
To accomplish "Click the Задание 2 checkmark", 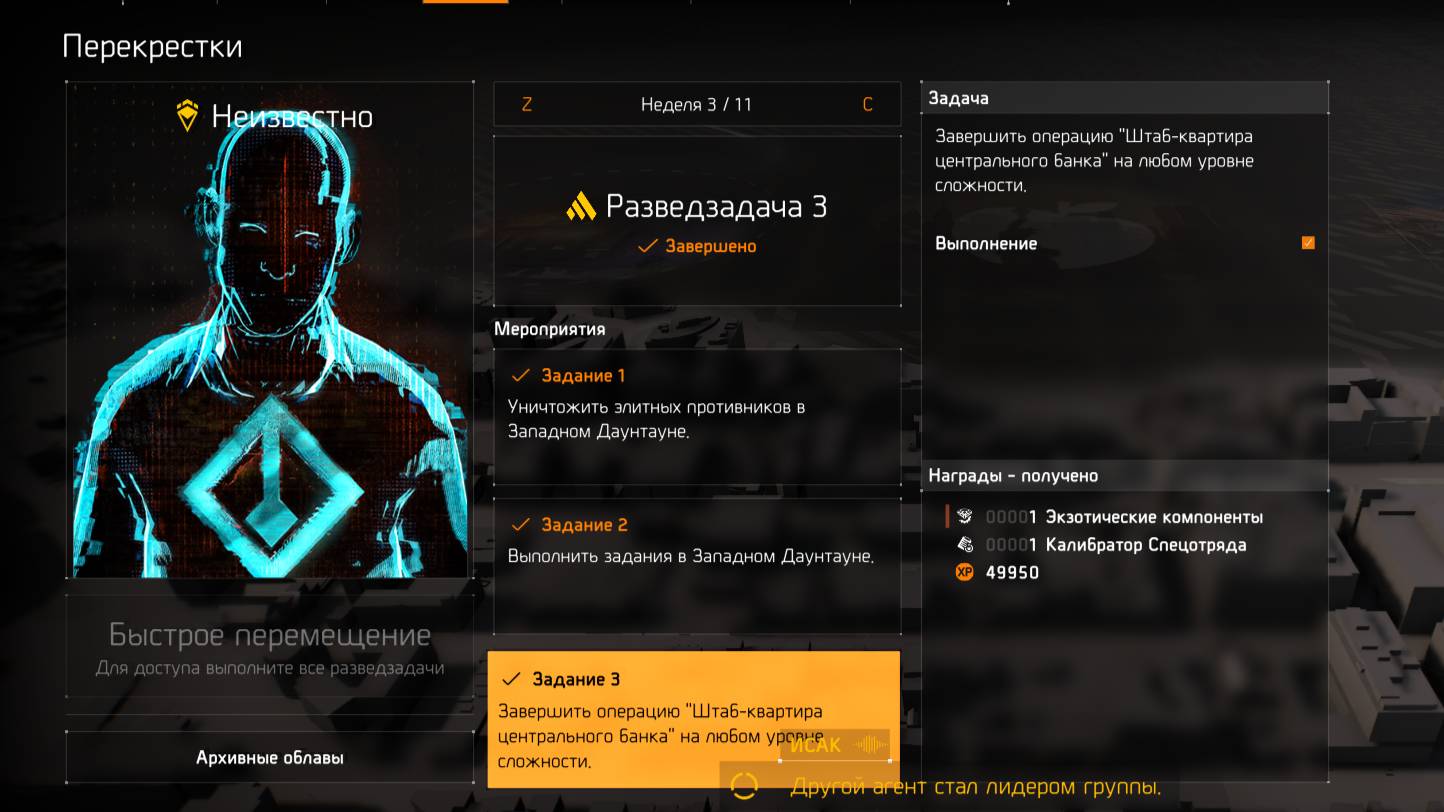I will tap(520, 525).
